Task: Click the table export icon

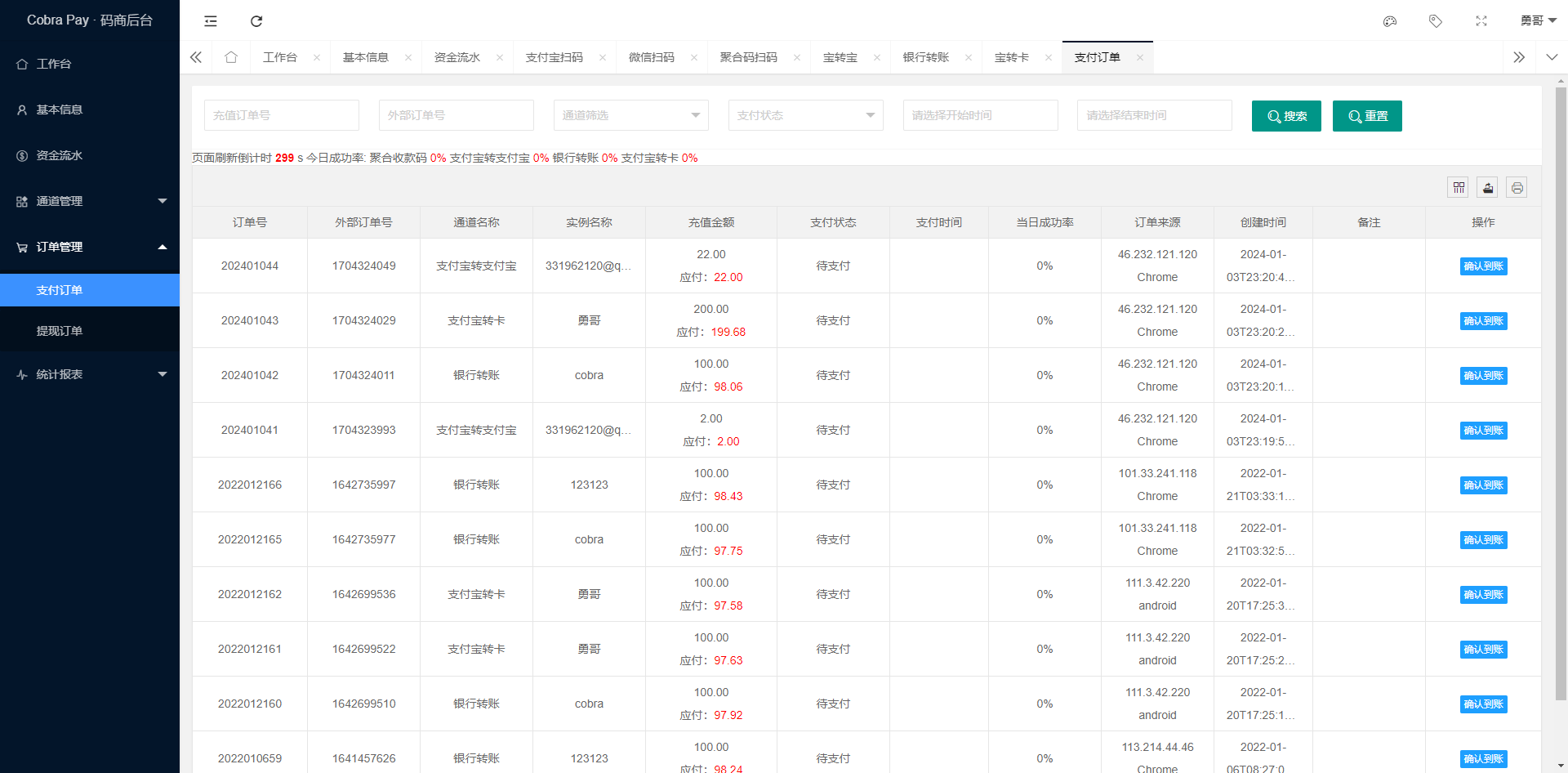Action: (1488, 188)
